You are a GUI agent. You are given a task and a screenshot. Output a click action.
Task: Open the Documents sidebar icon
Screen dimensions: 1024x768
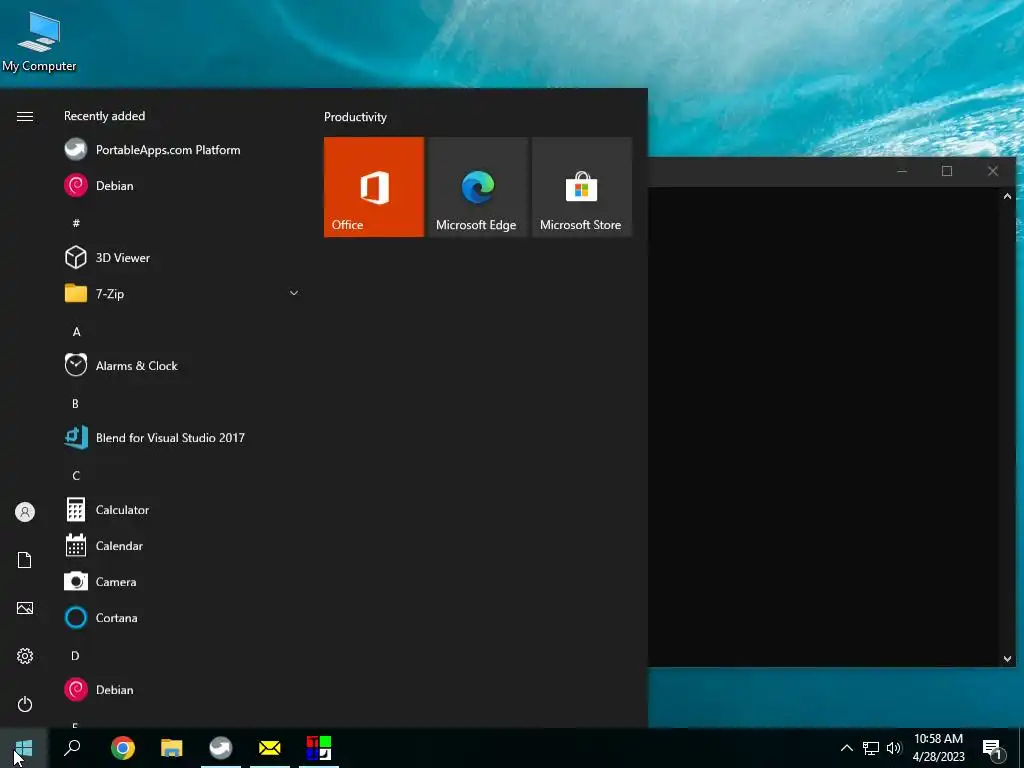pos(25,560)
